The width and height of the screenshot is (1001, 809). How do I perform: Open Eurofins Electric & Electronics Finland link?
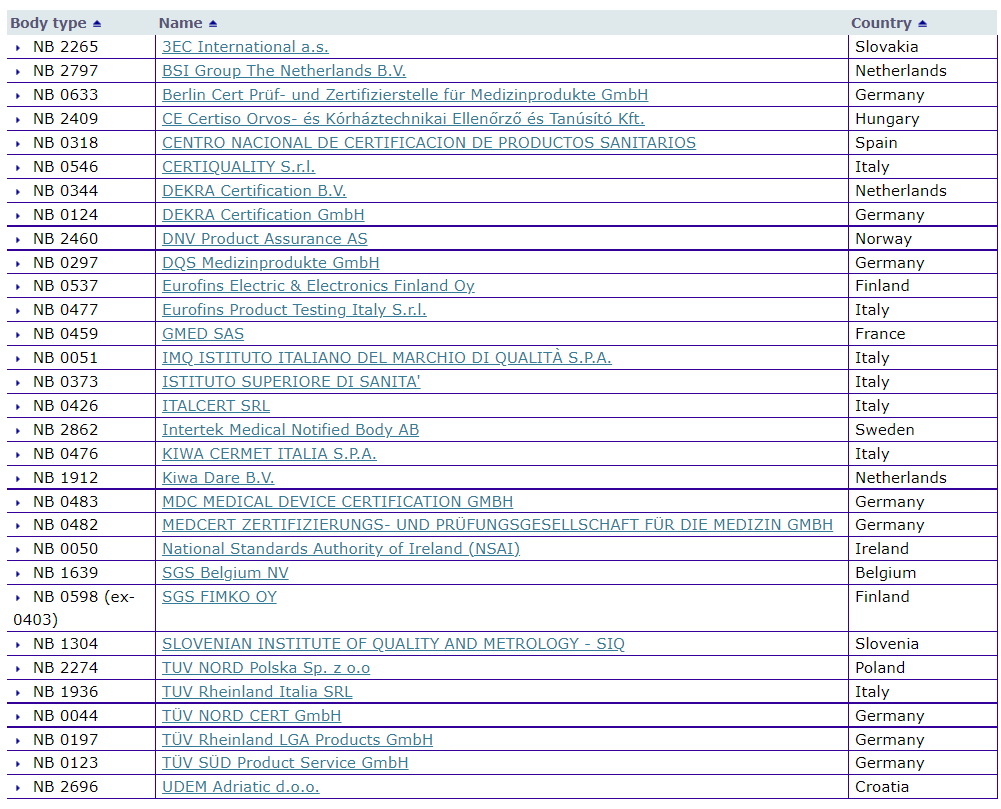coord(319,285)
